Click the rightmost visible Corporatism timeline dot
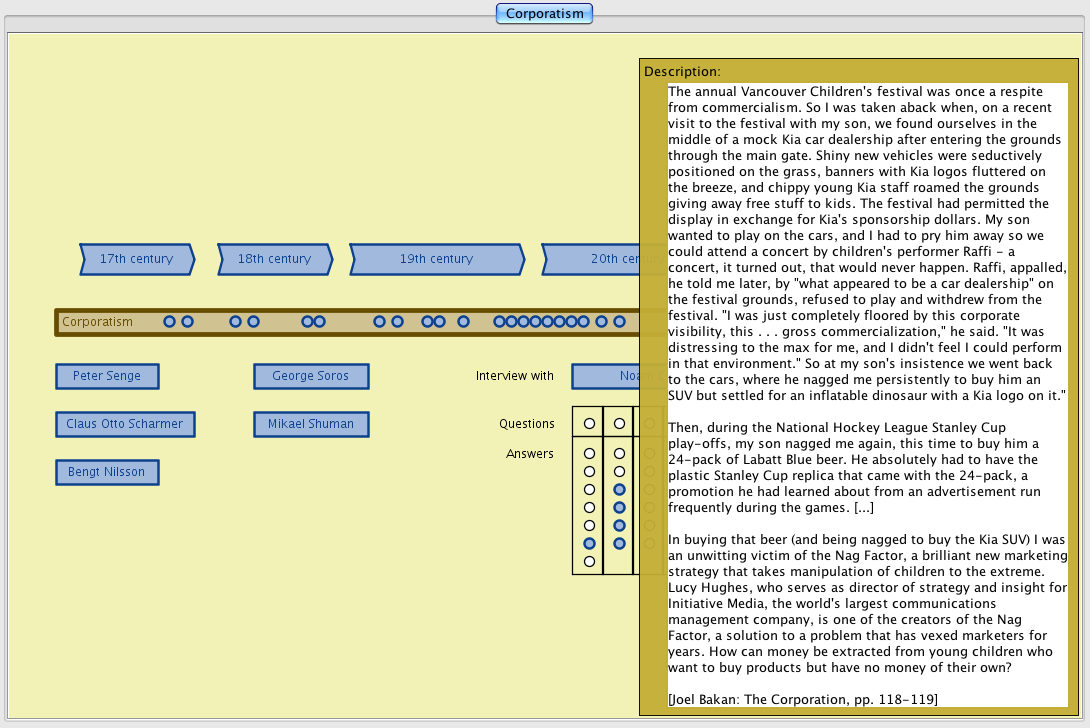 tap(619, 322)
